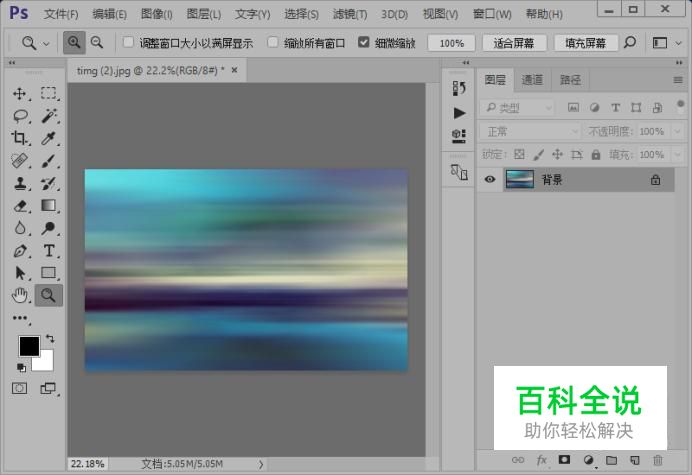Select the Path Selection tool
Image resolution: width=692 pixels, height=475 pixels.
pyautogui.click(x=20, y=273)
